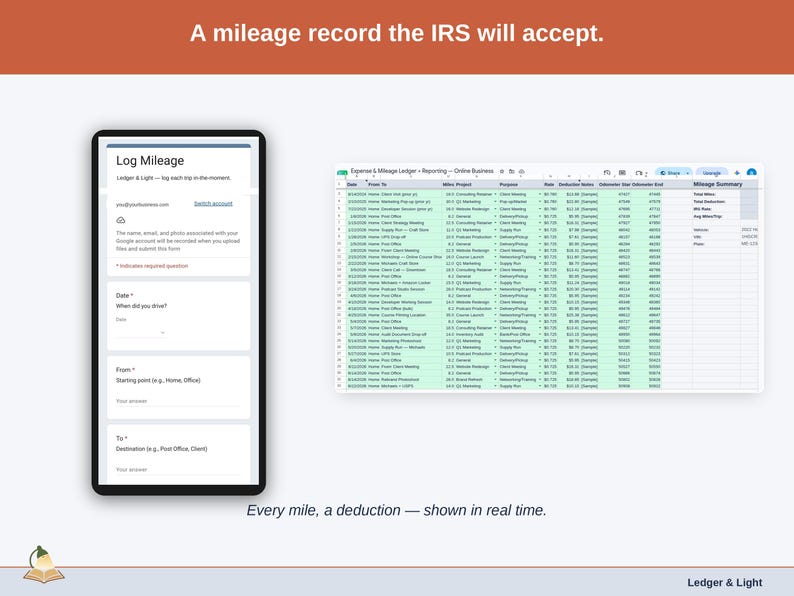Image resolution: width=794 pixels, height=596 pixels.
Task: Click the Log Mileage form heading
Action: click(x=150, y=161)
